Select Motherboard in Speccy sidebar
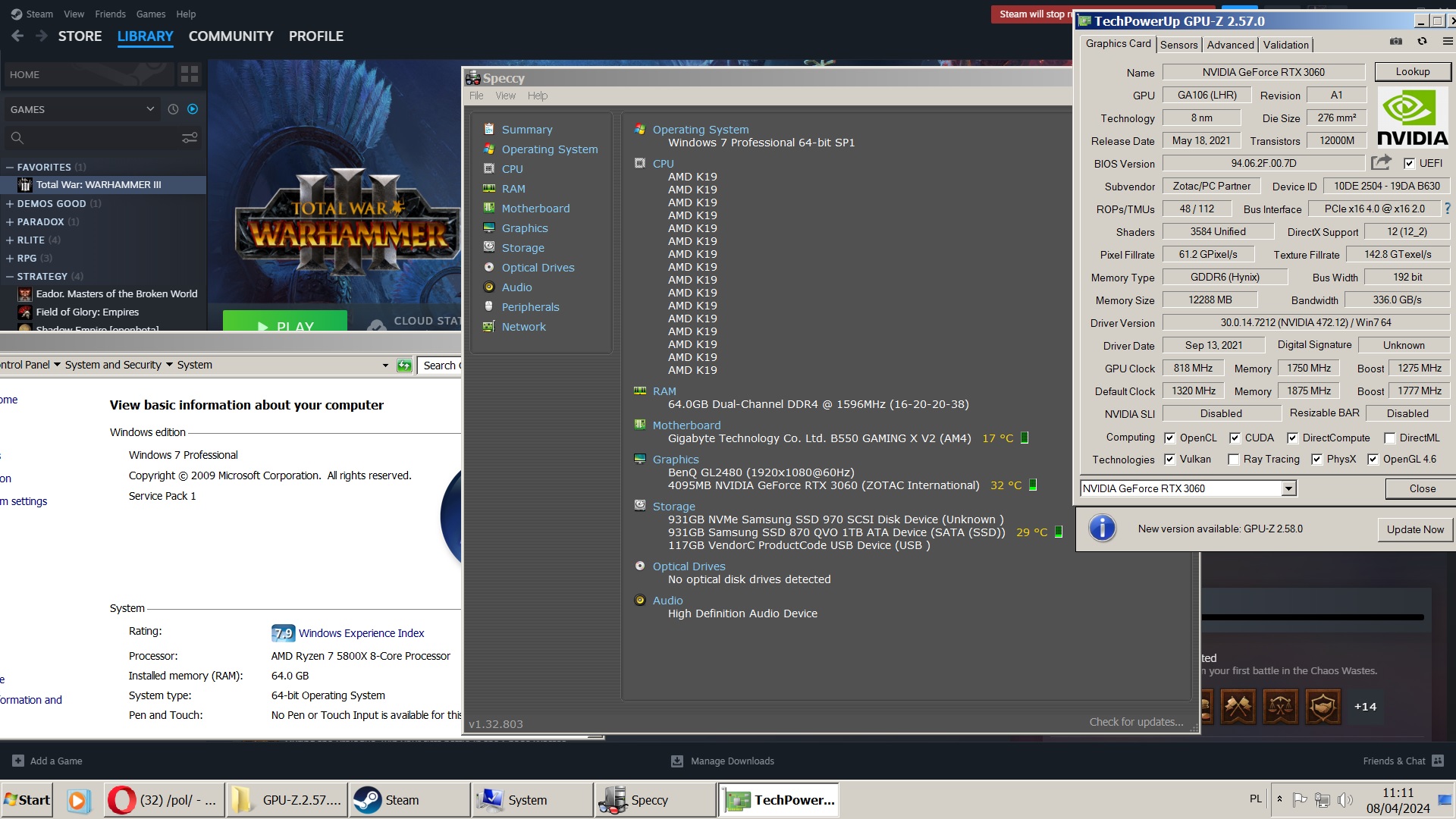Screen dimensions: 1456x819 tap(535, 209)
